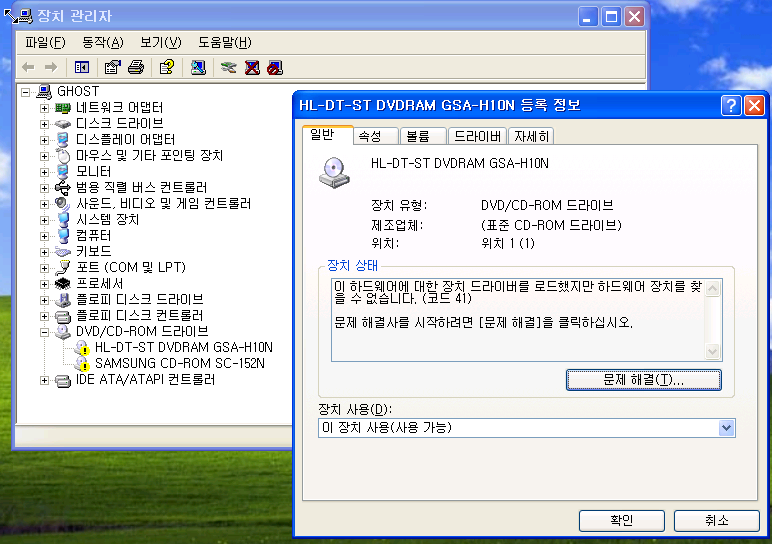Click the Disable device toolbar icon

(275, 67)
